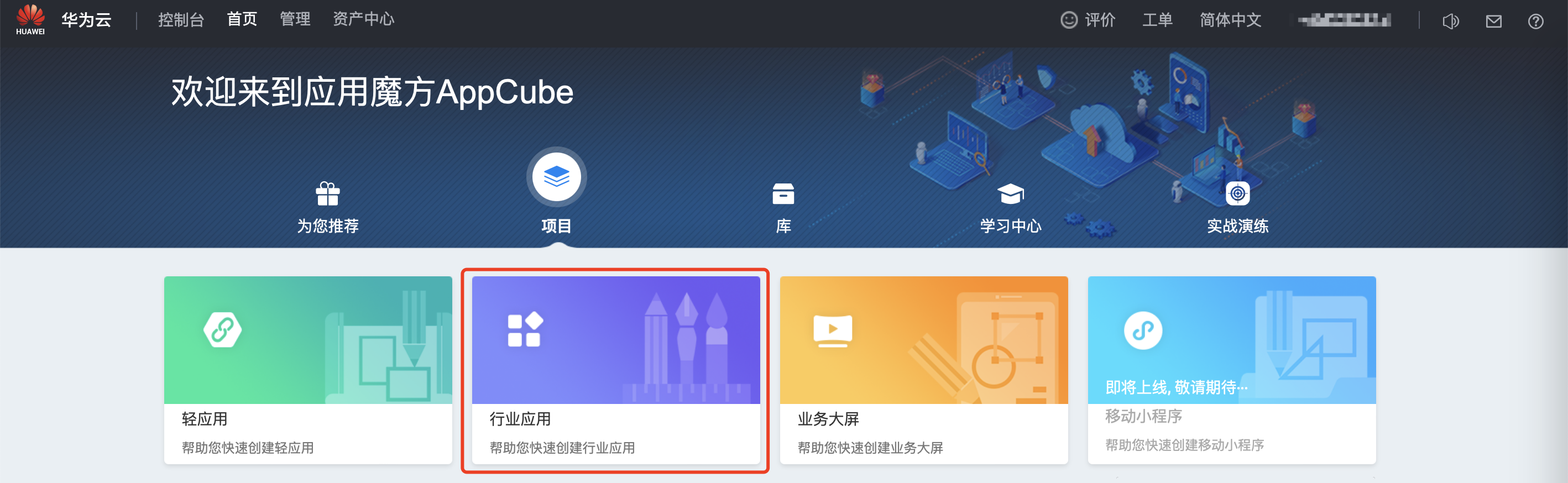Open the 管理 menu item

(x=295, y=19)
